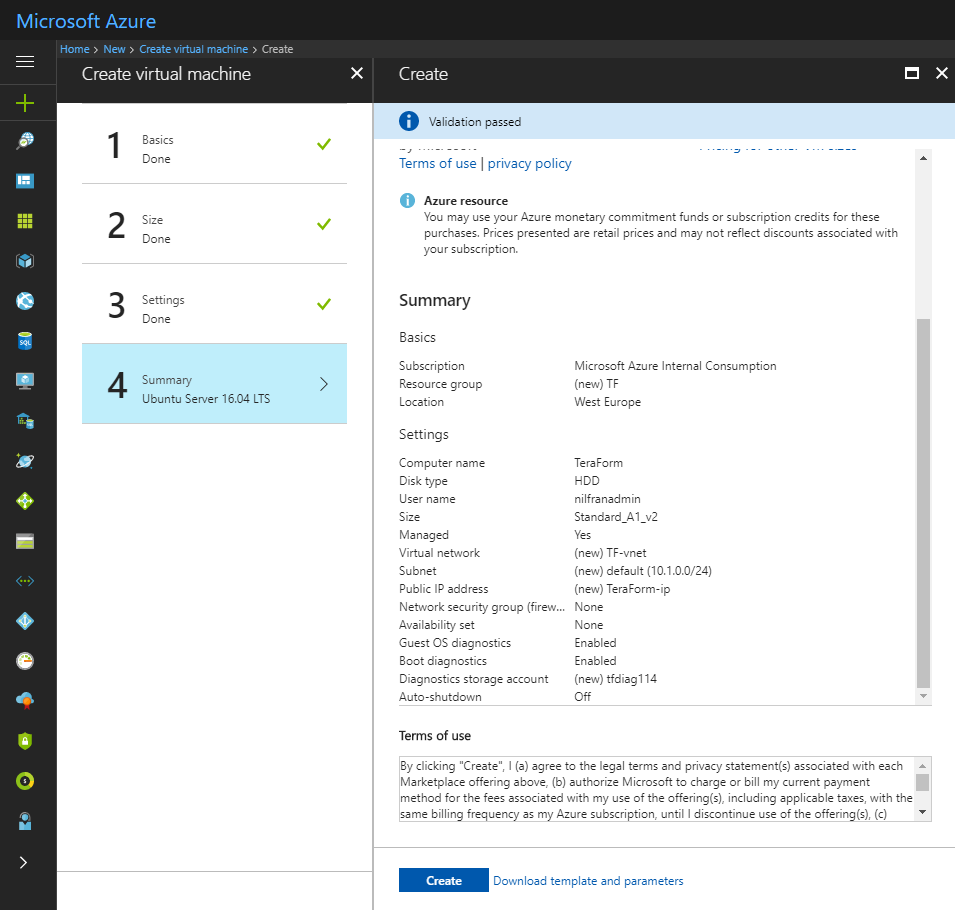The height and width of the screenshot is (910, 955).
Task: Open the globe with magnifier sidebar icon
Action: (25, 141)
